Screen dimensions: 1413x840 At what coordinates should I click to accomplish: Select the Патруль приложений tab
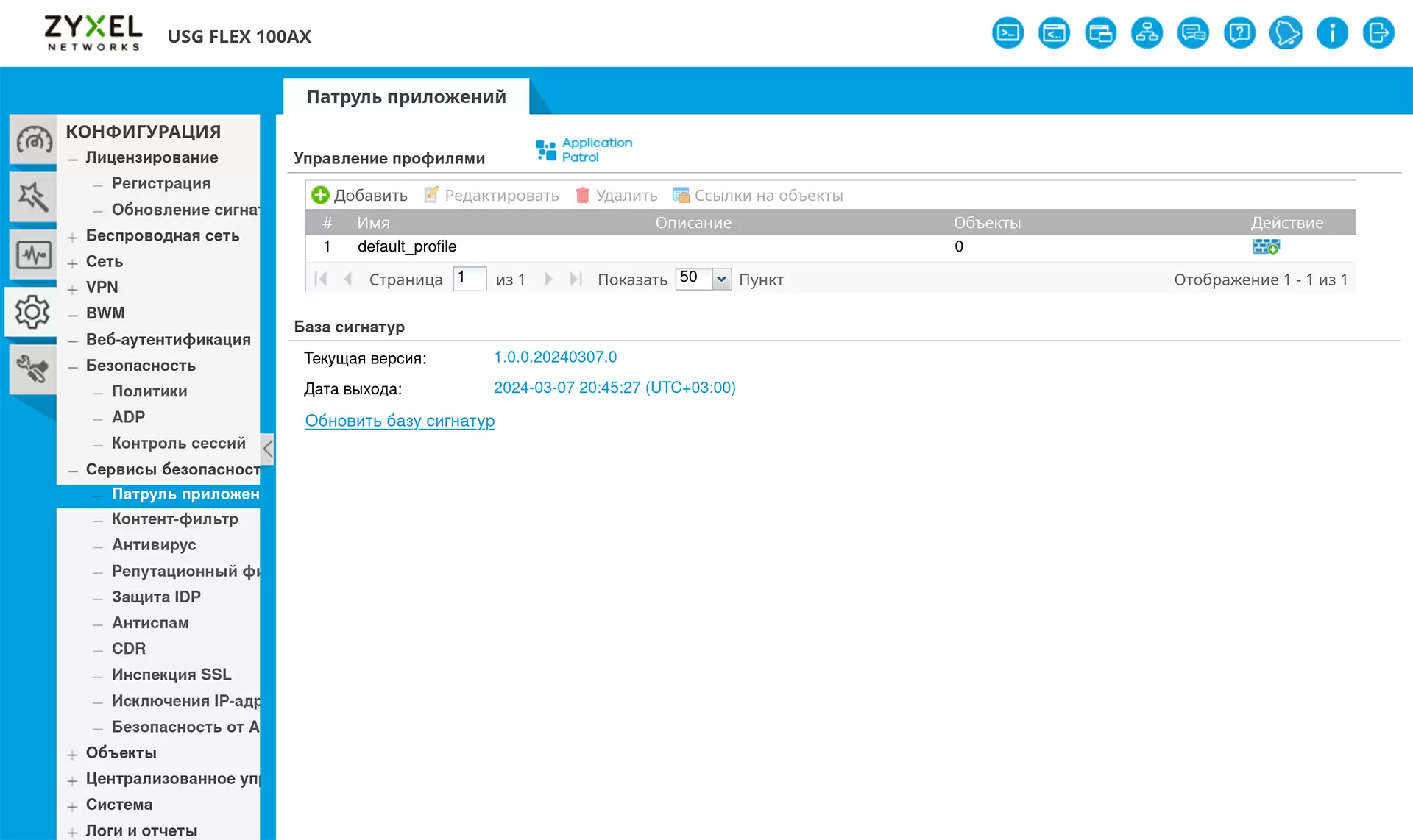pos(406,96)
